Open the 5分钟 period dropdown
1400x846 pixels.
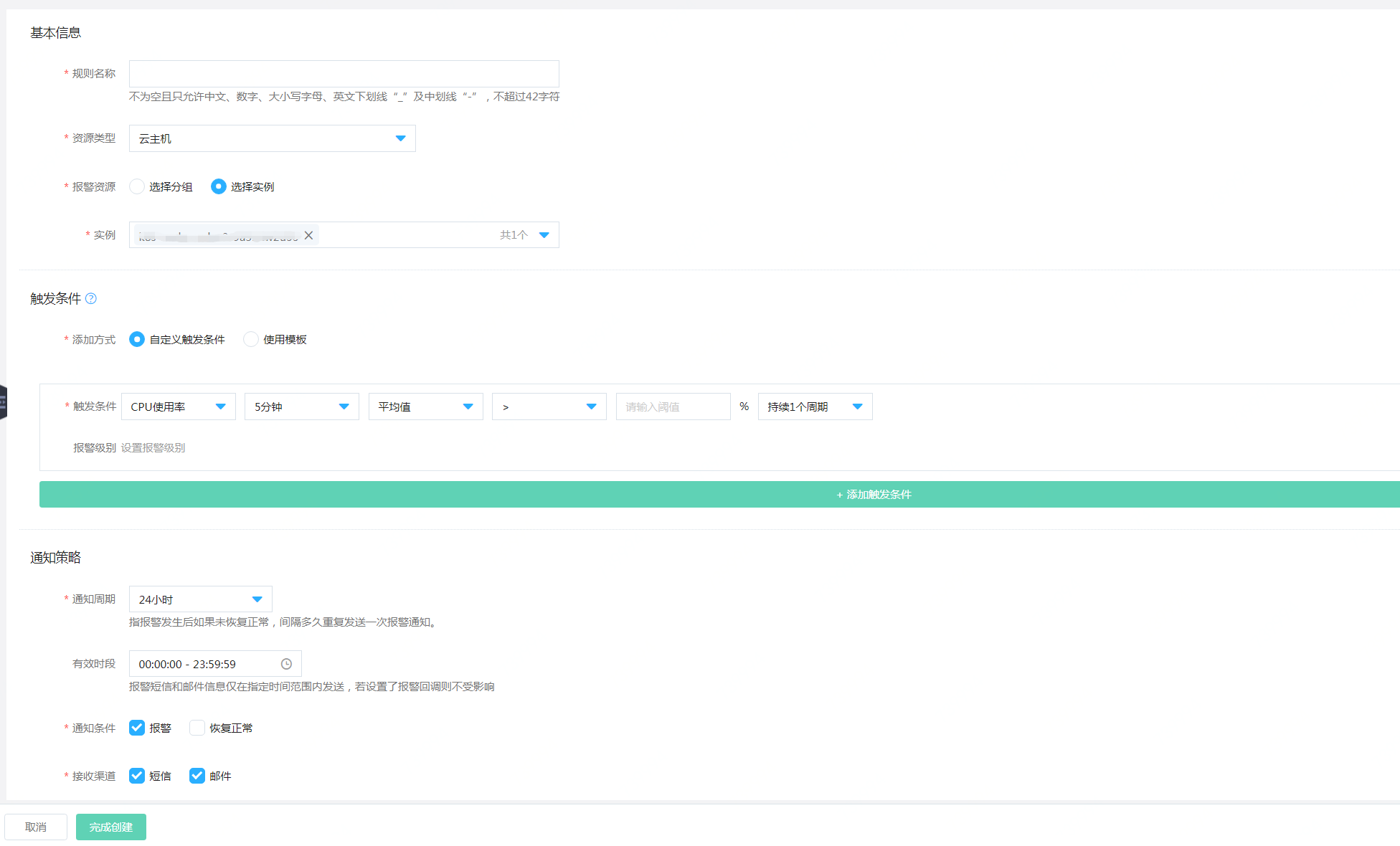coord(301,407)
